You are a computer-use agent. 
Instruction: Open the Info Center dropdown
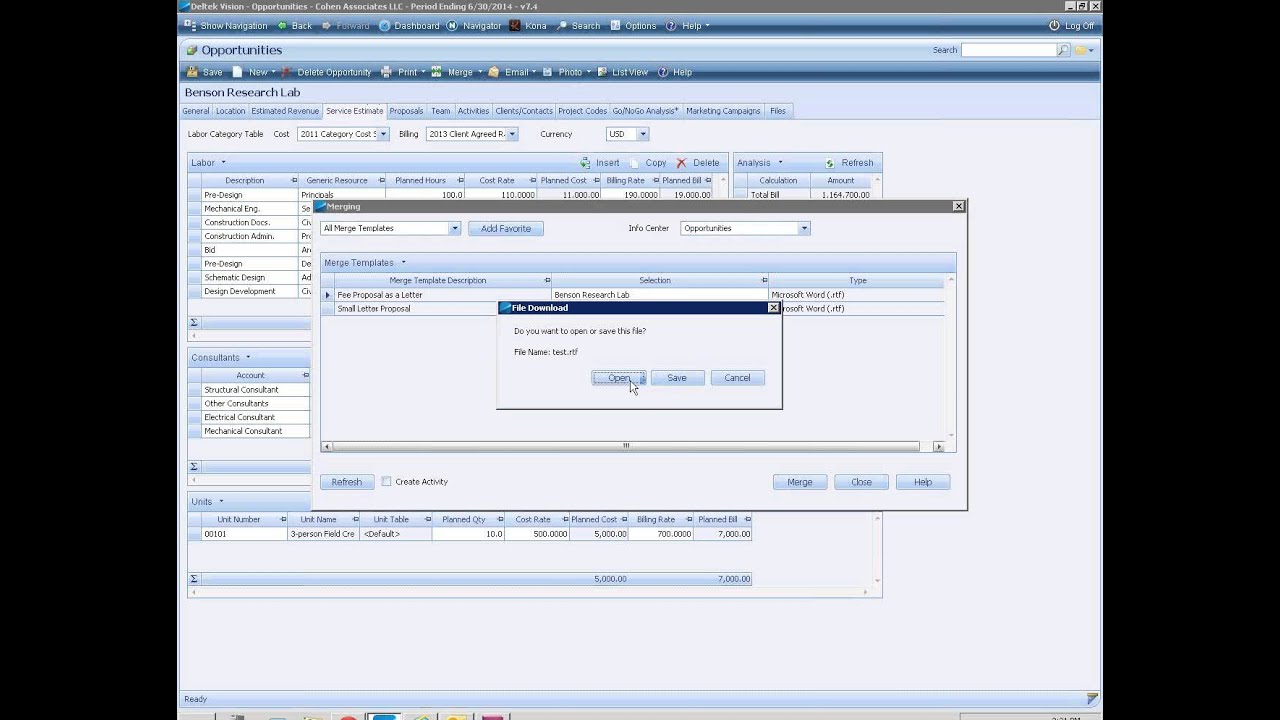pos(803,228)
